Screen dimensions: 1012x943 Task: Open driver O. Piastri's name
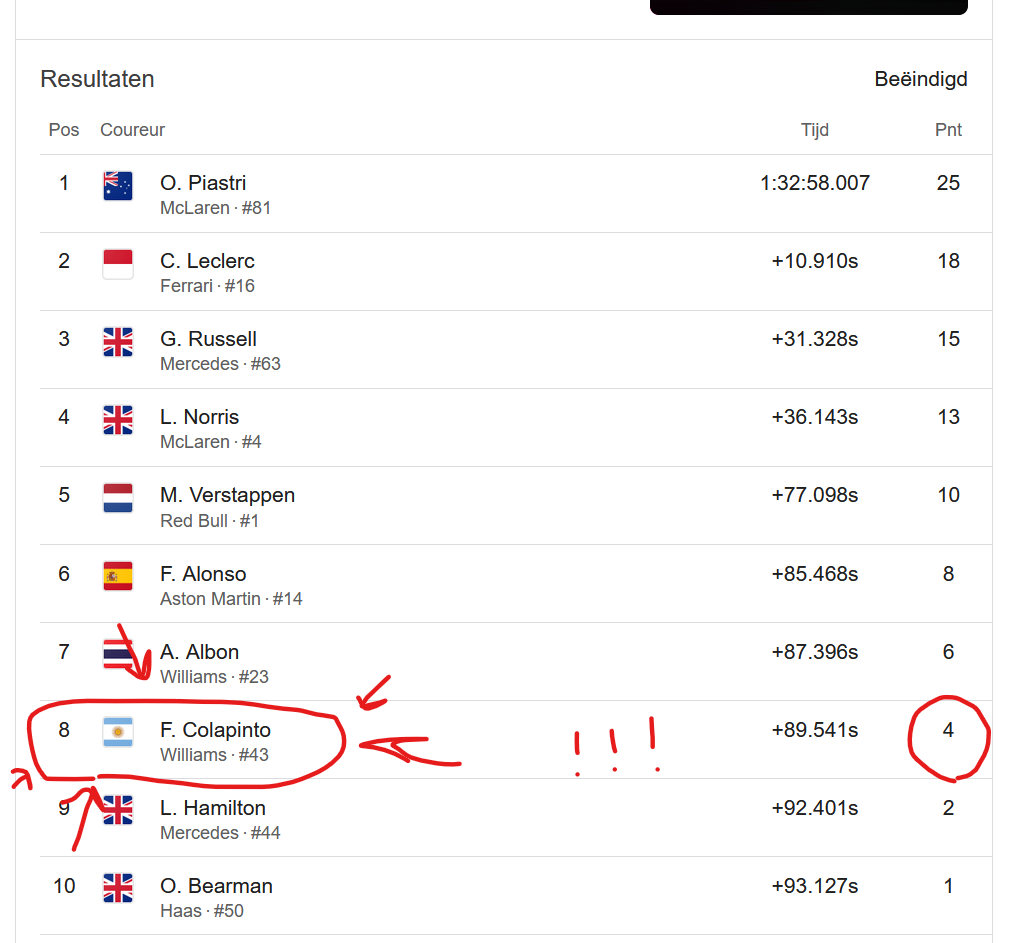(203, 183)
